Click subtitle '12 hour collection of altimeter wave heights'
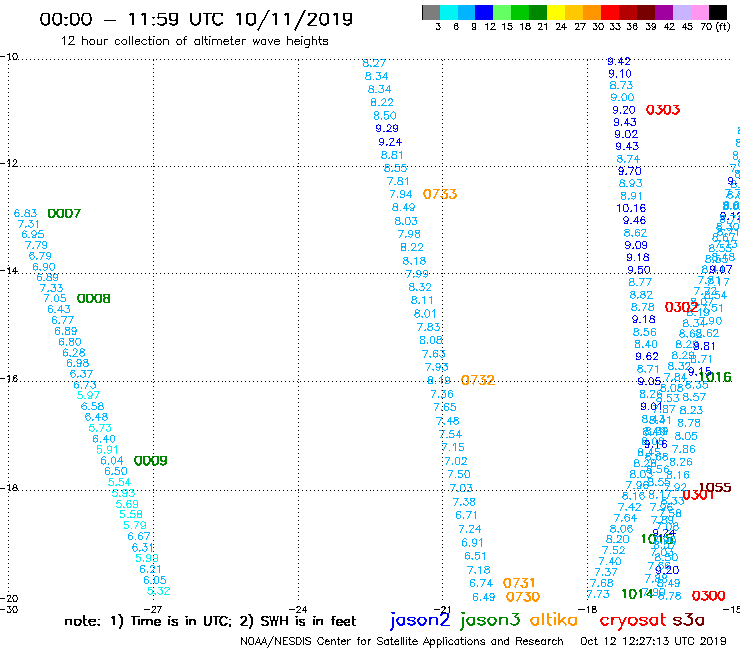 [194, 41]
